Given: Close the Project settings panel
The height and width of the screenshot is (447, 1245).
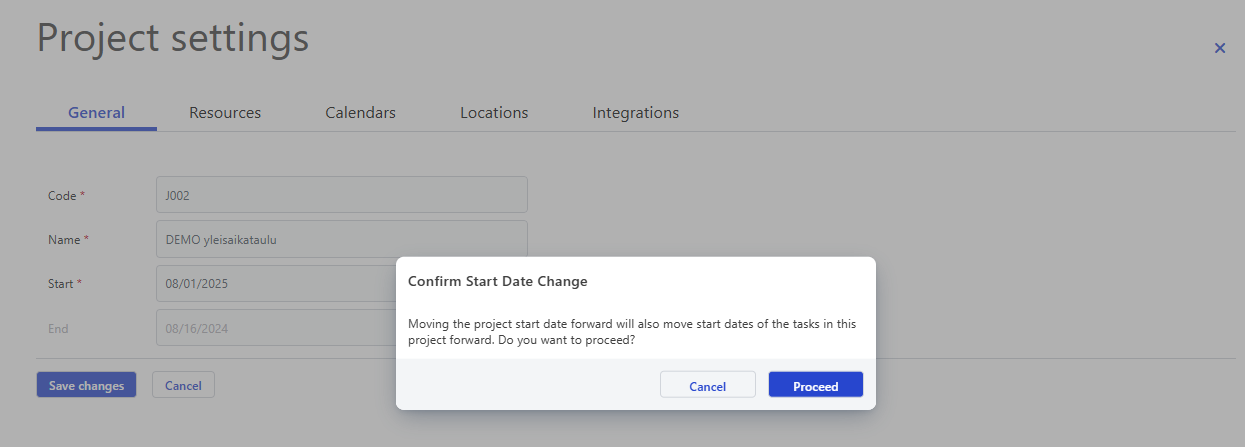Looking at the screenshot, I should point(1219,48).
